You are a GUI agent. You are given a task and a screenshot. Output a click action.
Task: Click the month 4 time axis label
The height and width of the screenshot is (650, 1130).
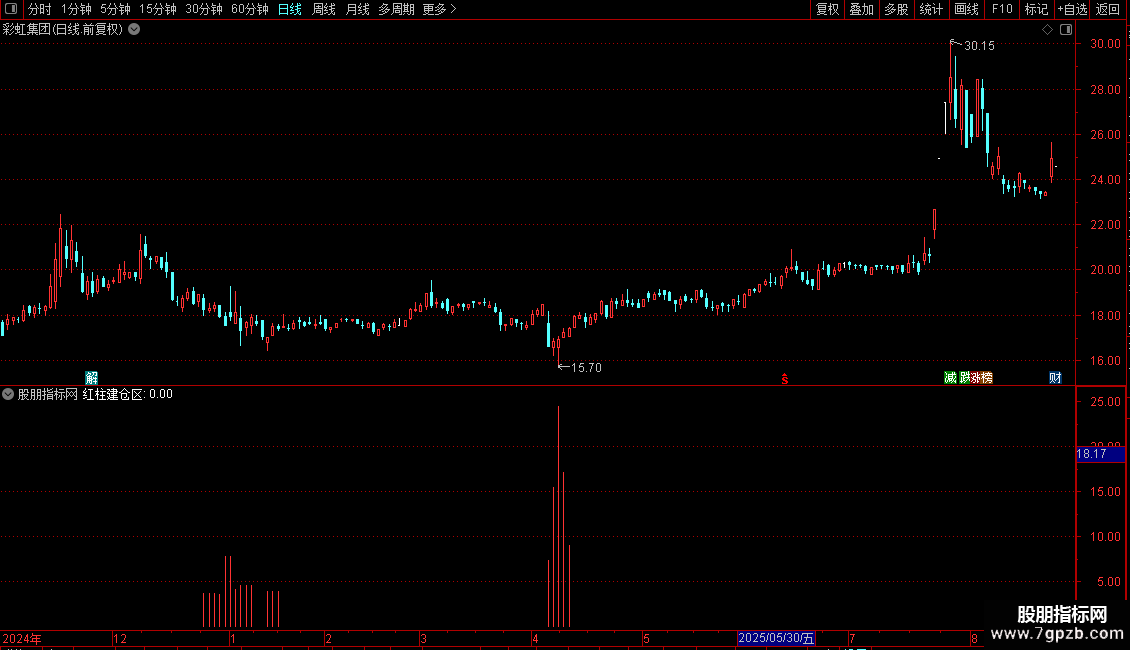535,638
